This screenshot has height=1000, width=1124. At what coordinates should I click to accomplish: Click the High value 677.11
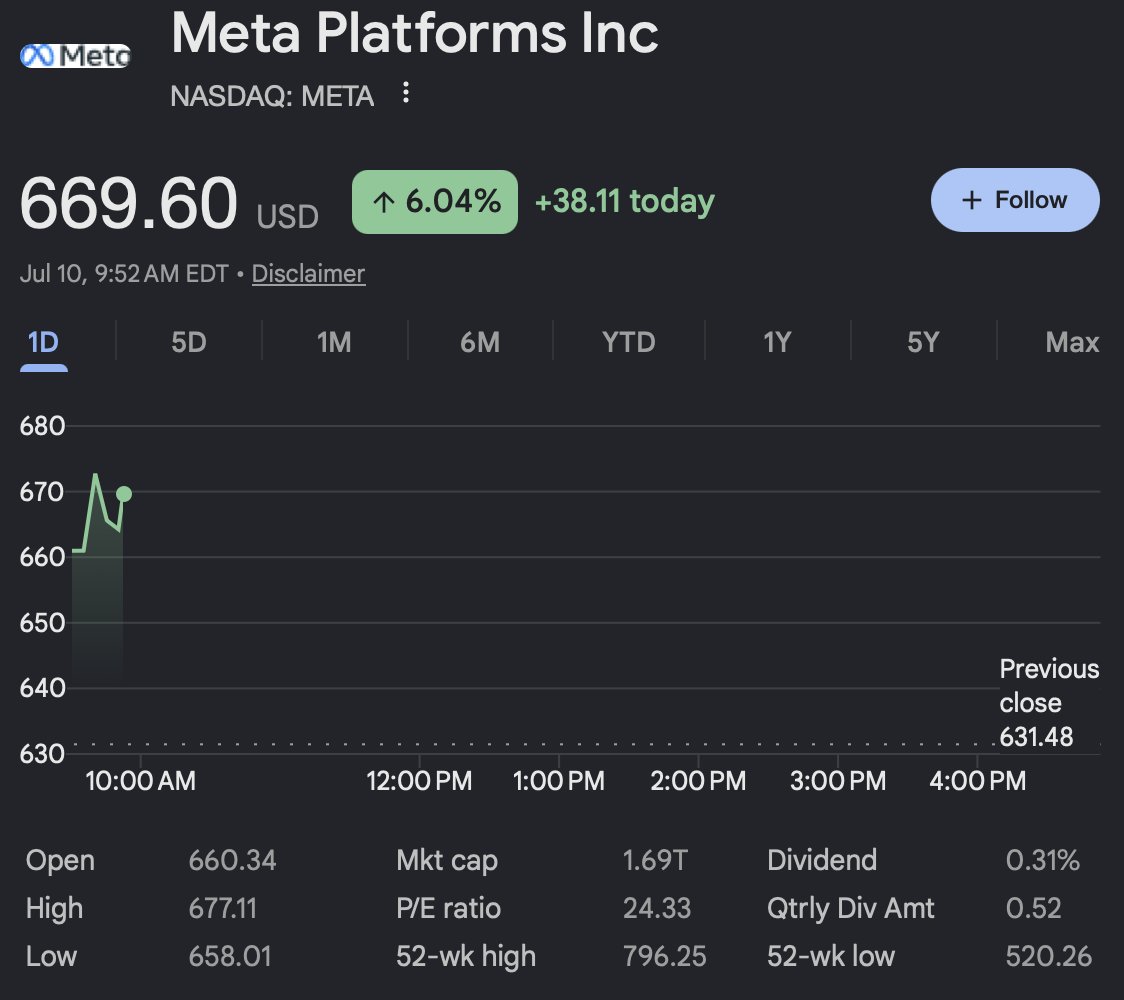pyautogui.click(x=222, y=908)
